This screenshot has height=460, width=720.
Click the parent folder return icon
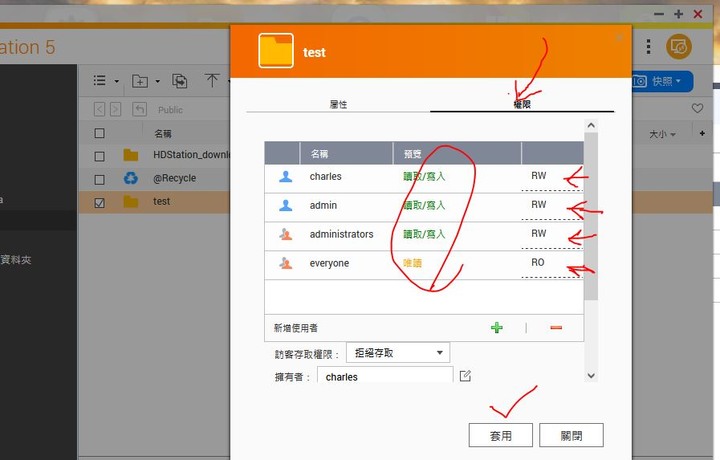click(140, 109)
